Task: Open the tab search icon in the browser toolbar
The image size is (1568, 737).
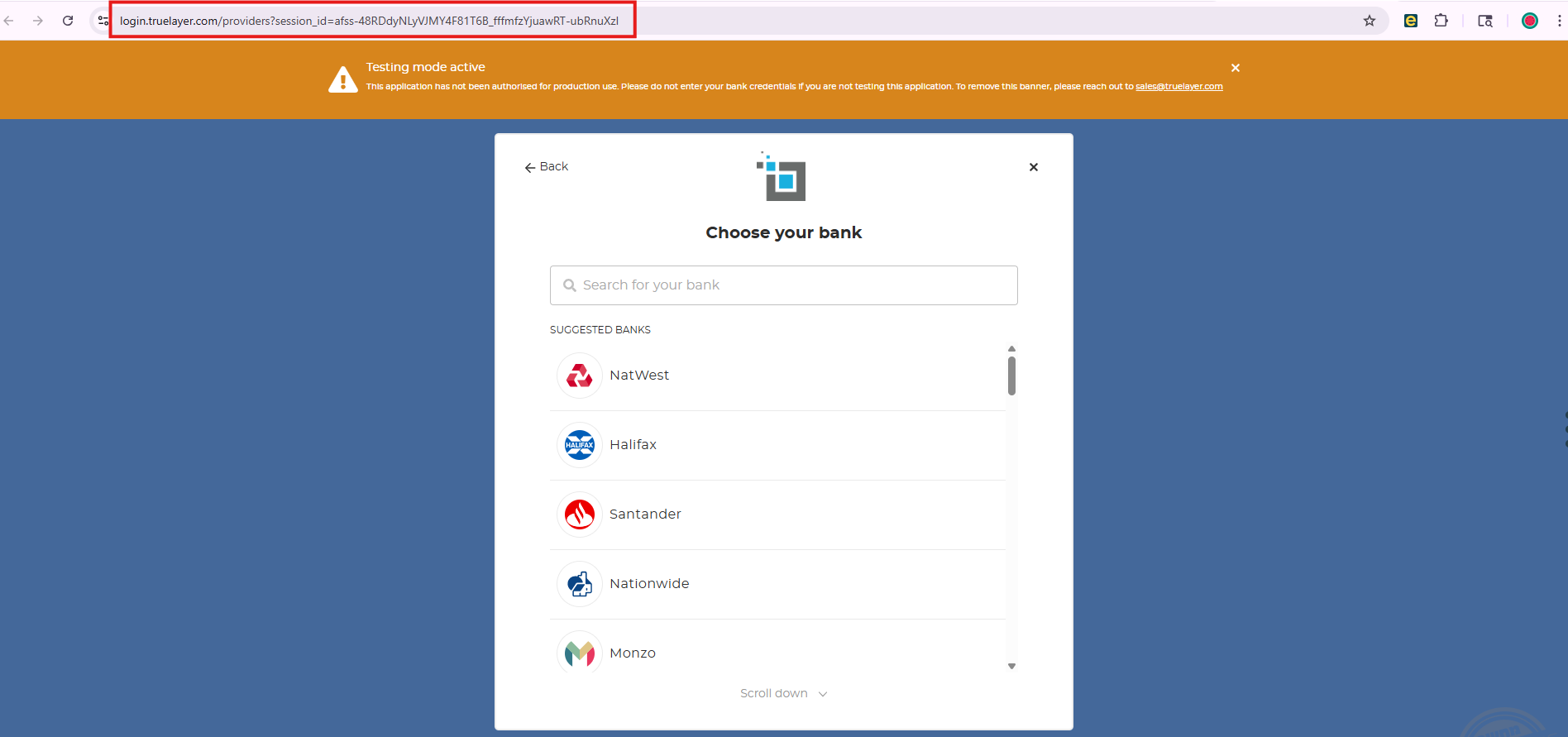Action: coord(1485,21)
